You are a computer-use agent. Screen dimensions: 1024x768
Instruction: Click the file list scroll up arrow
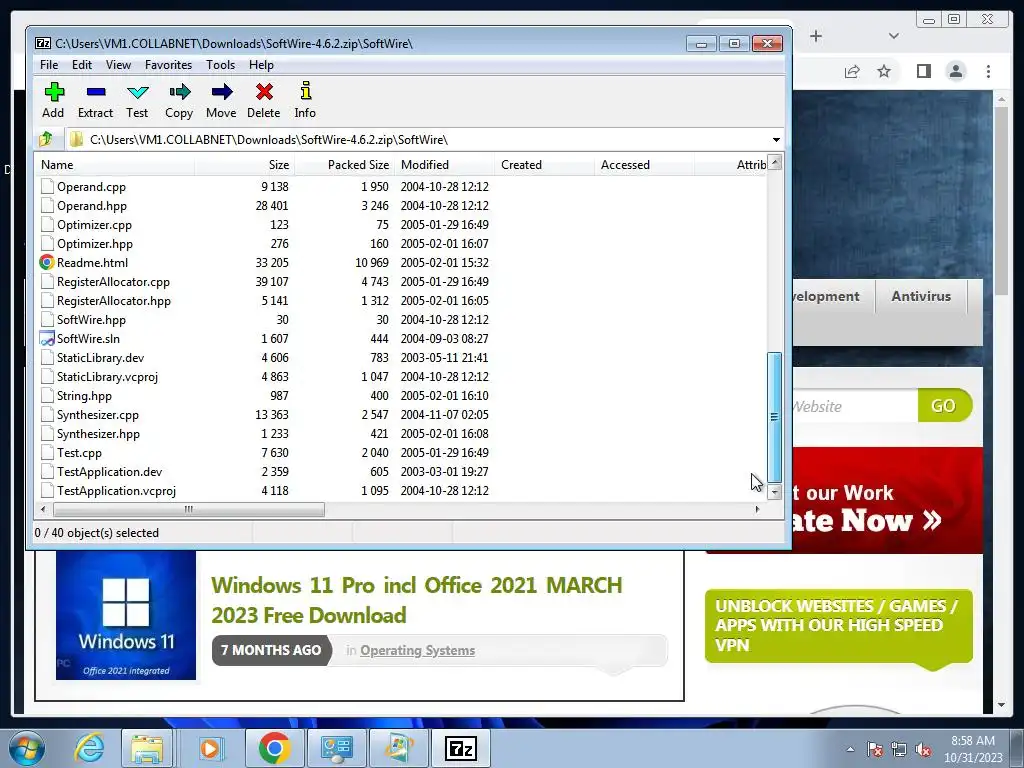point(775,163)
